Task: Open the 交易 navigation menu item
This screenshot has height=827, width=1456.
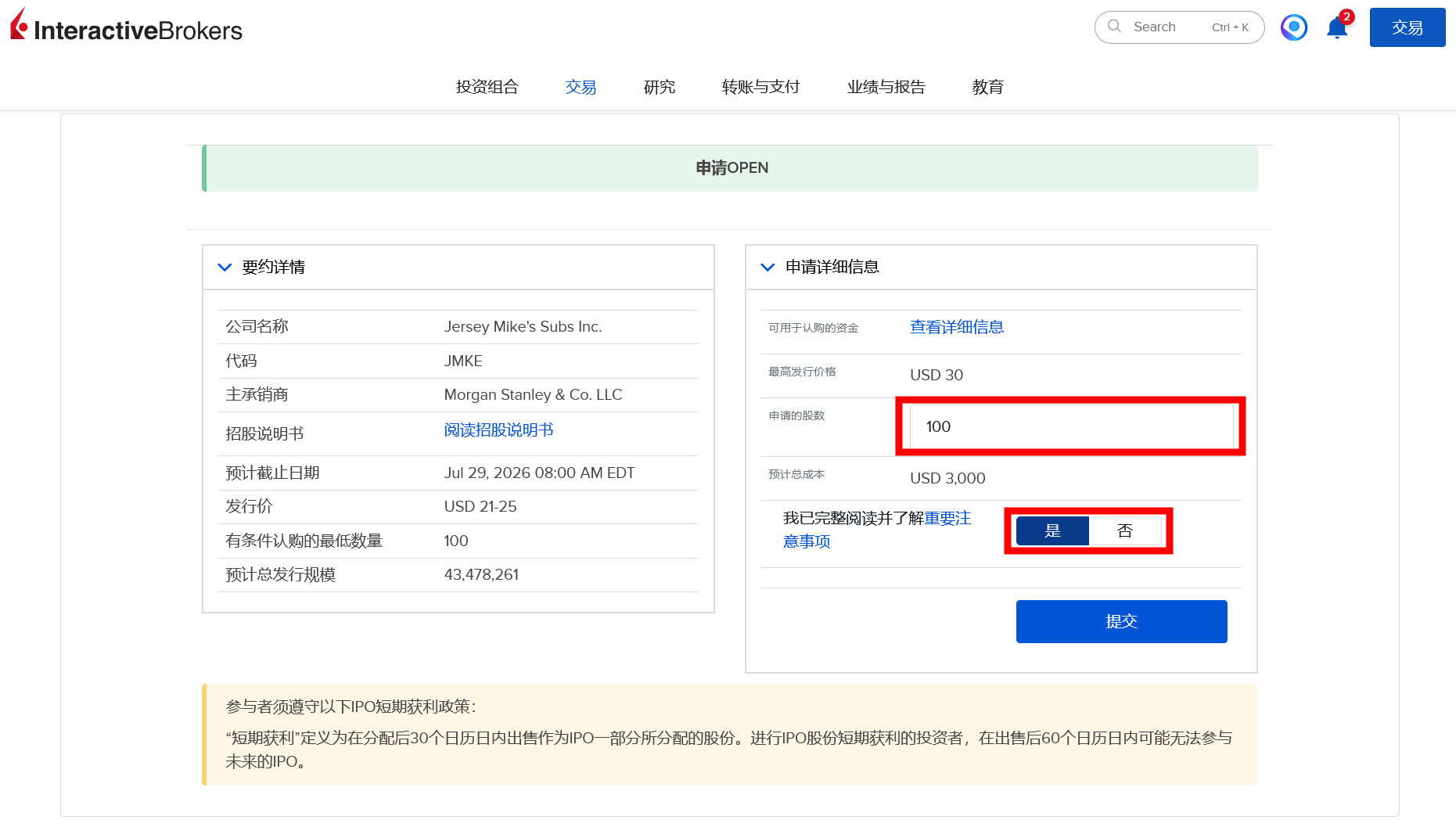Action: (x=581, y=87)
